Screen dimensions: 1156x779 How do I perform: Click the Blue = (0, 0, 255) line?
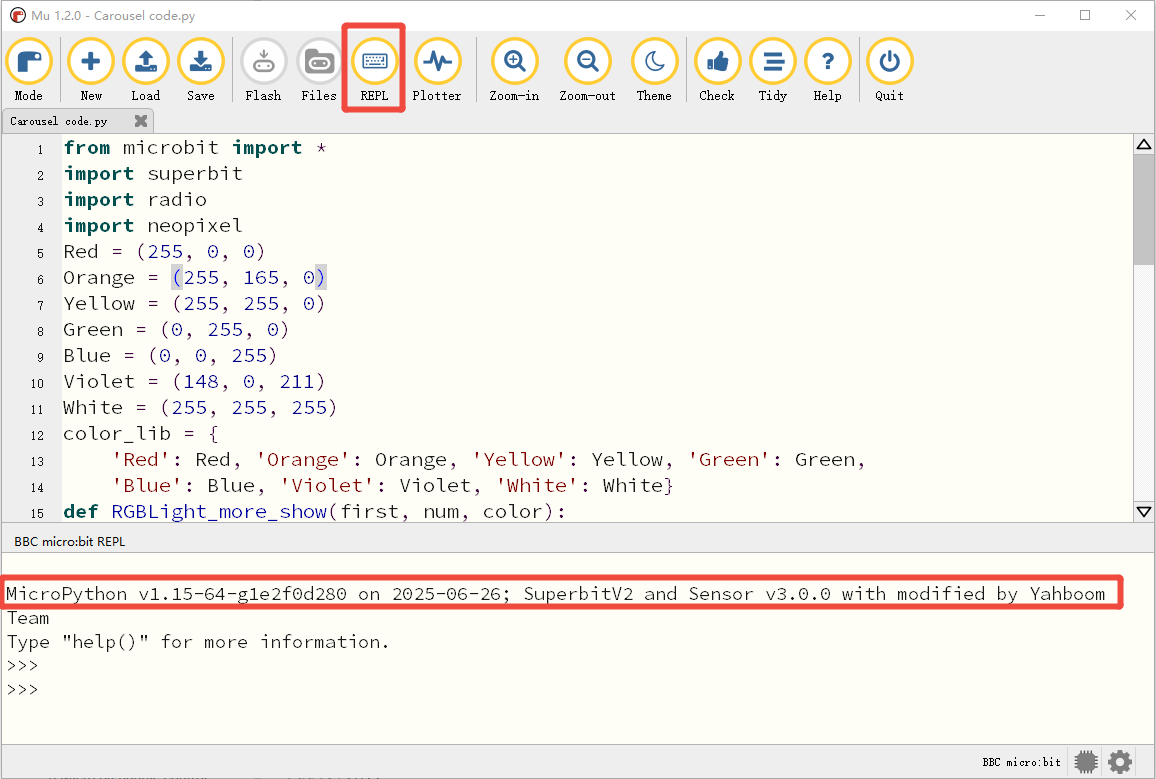click(170, 356)
